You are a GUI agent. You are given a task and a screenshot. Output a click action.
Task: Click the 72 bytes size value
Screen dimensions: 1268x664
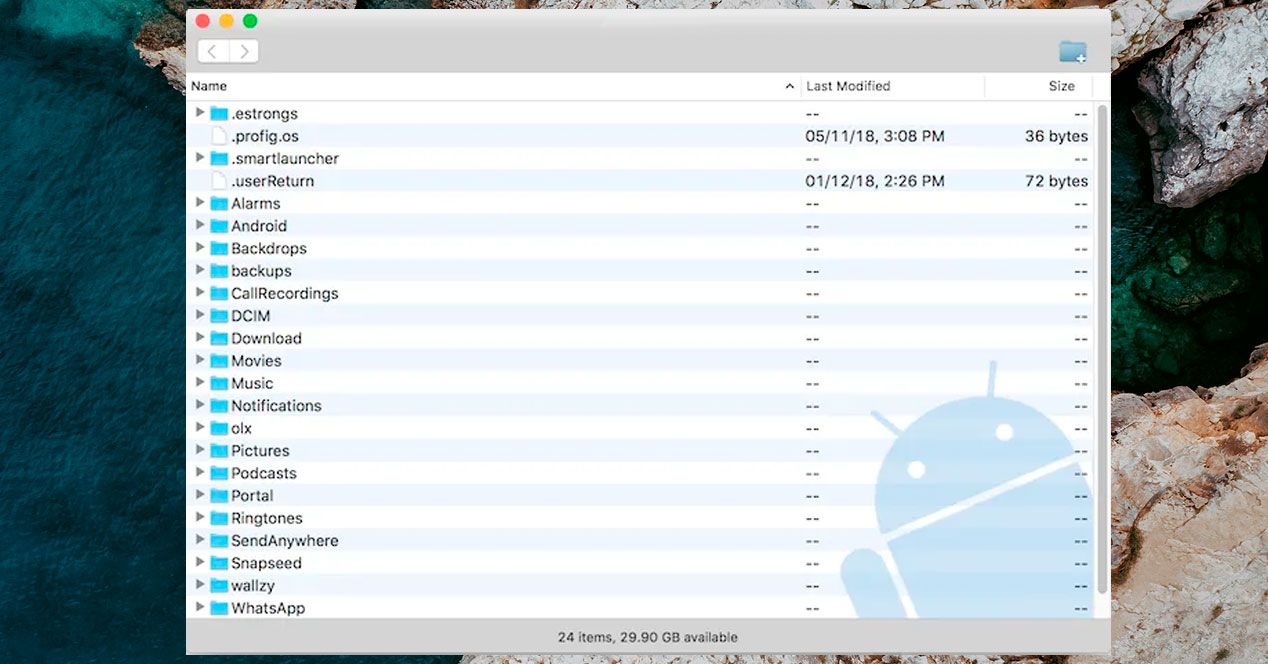click(x=1056, y=181)
